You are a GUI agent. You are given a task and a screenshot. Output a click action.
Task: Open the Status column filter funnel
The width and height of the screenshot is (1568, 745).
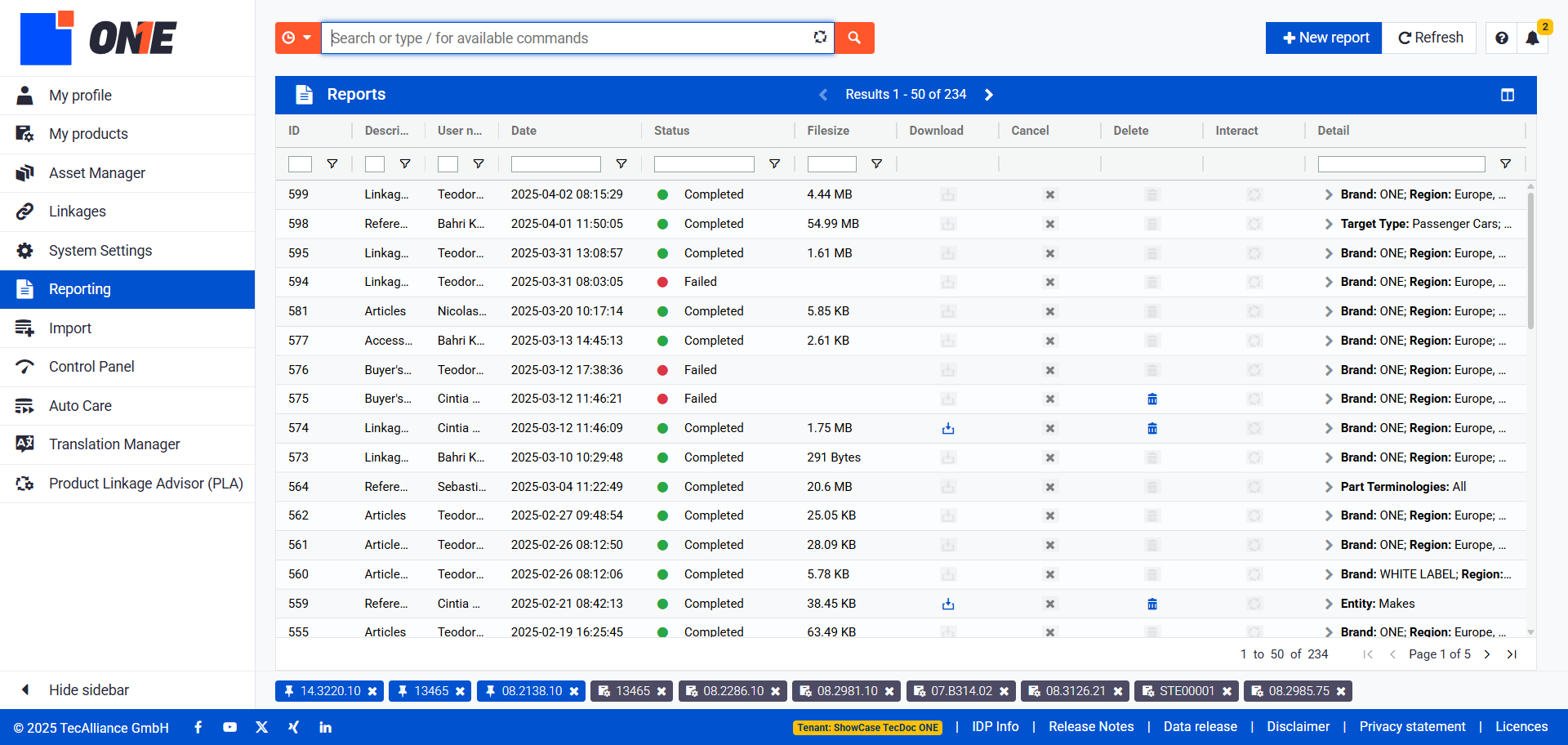click(774, 163)
